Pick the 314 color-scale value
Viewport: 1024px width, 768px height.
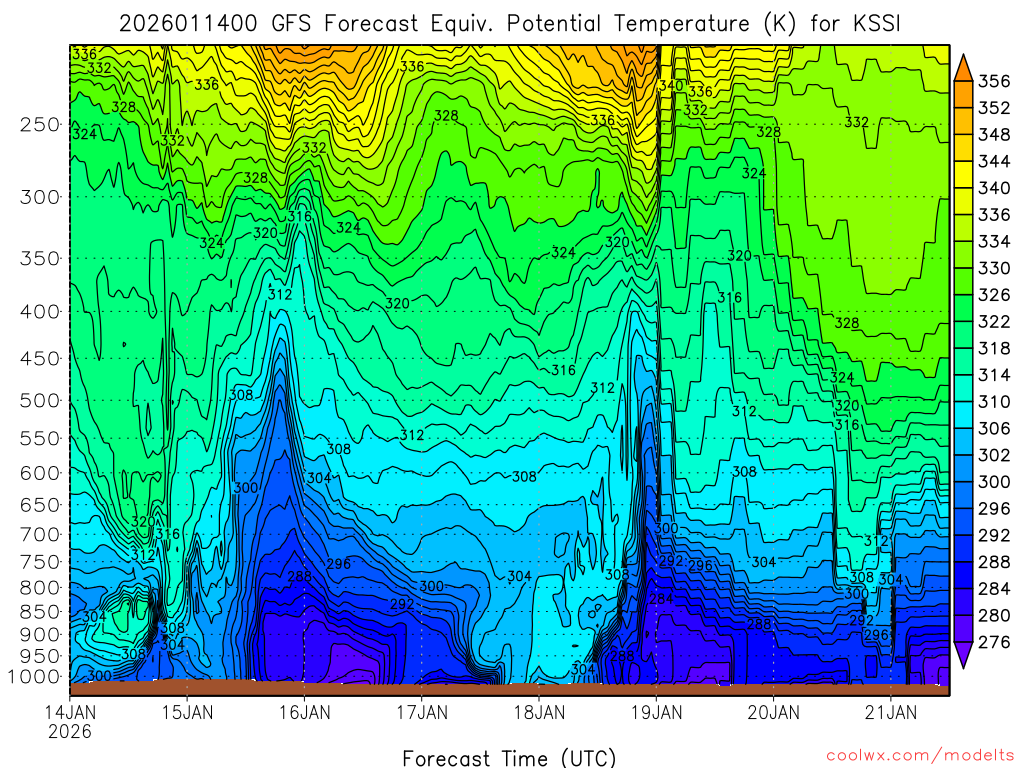click(x=993, y=375)
